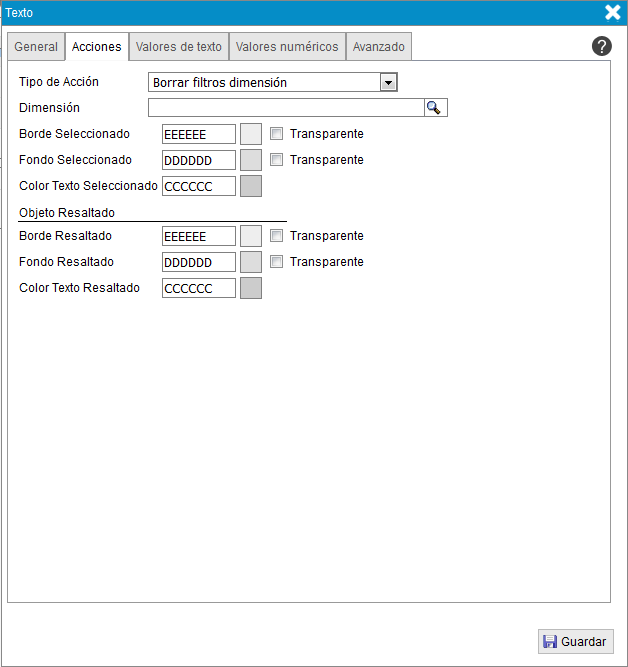Image resolution: width=628 pixels, height=667 pixels.
Task: Click the Dimensión text input field
Action: 285,108
